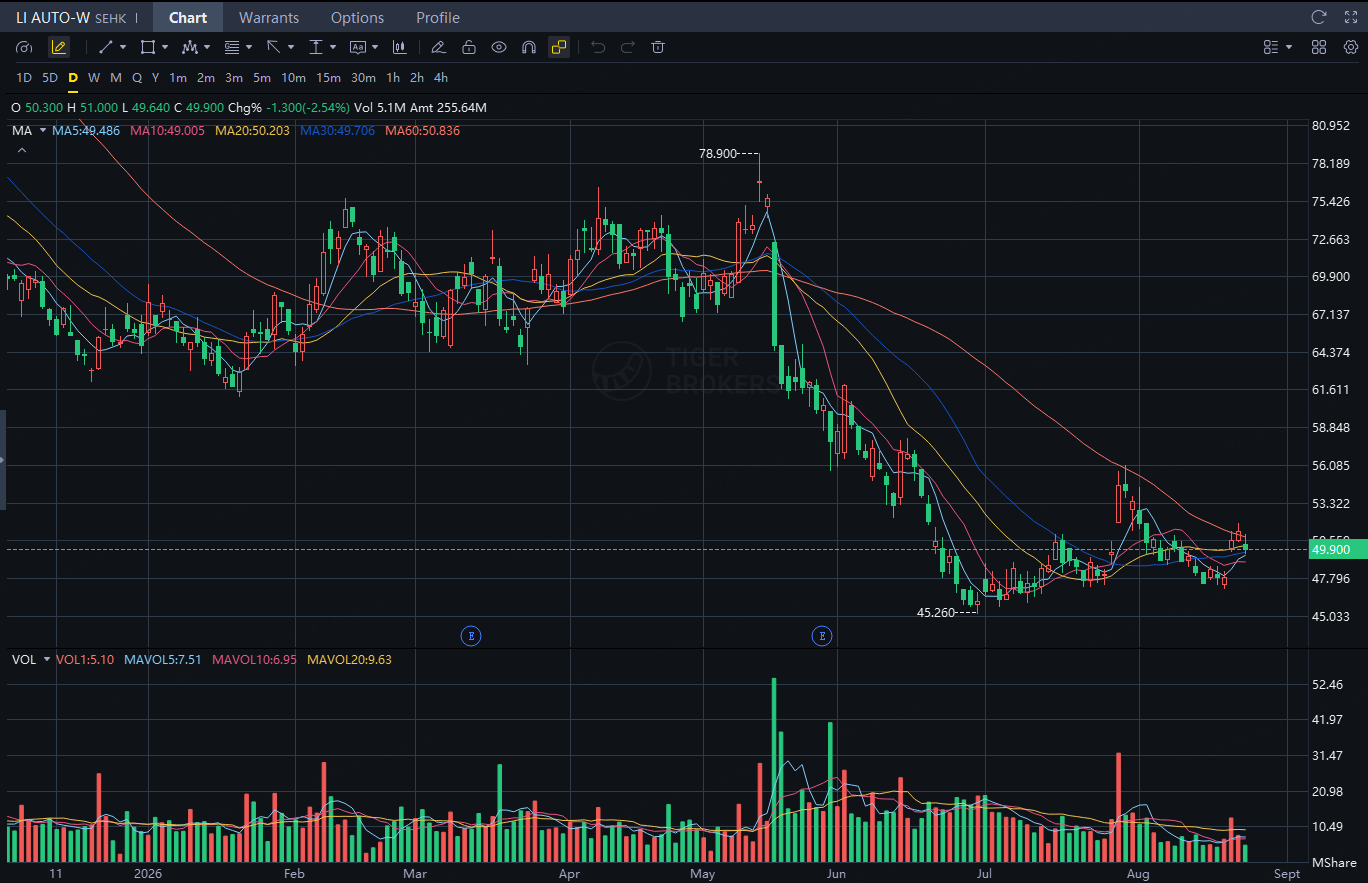Viewport: 1368px width, 883px height.
Task: Switch to the Profile tab
Action: click(x=438, y=17)
